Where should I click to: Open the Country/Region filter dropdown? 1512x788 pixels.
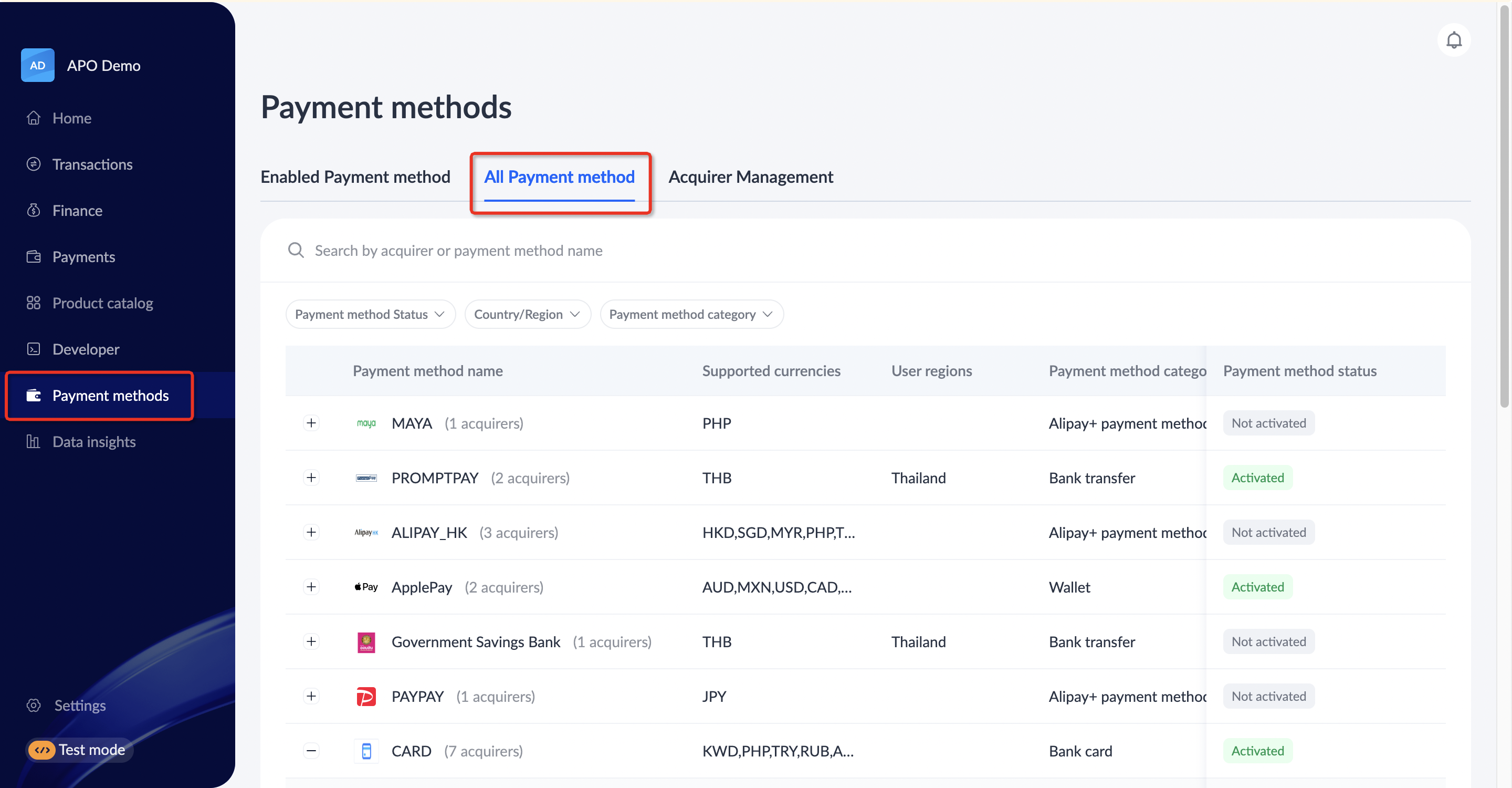[527, 314]
